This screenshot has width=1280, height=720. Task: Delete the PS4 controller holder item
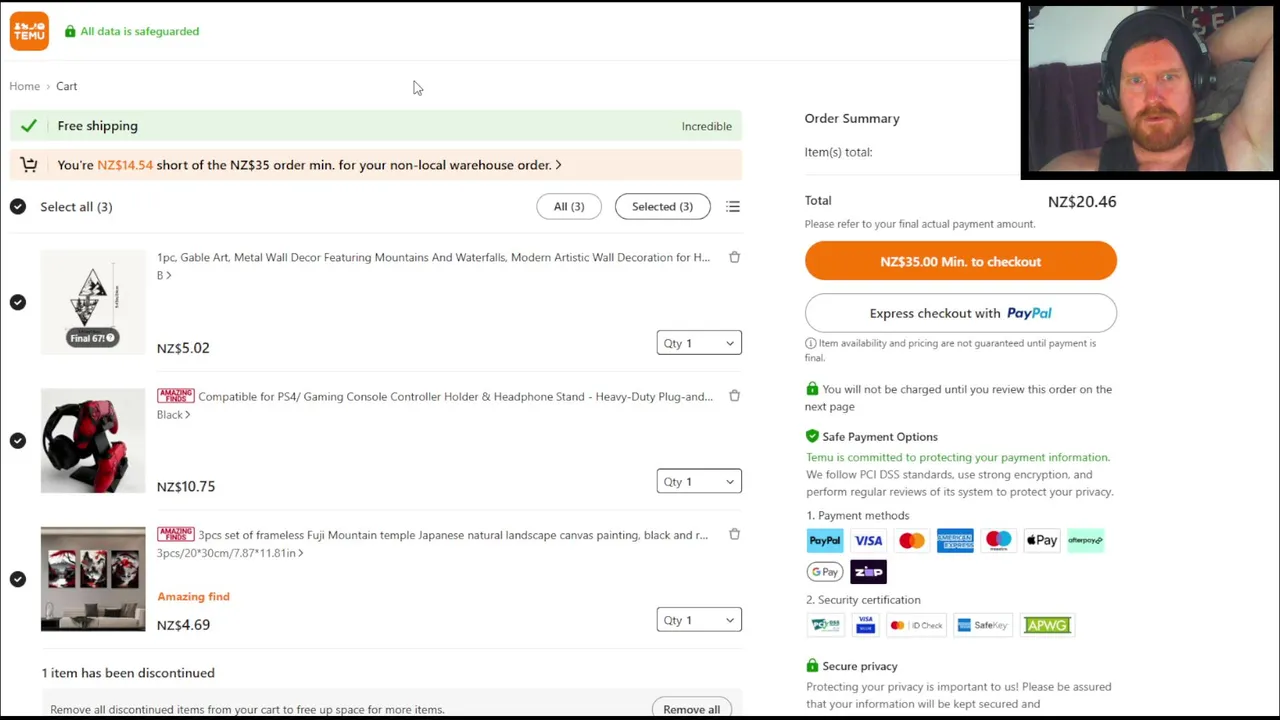pos(734,396)
